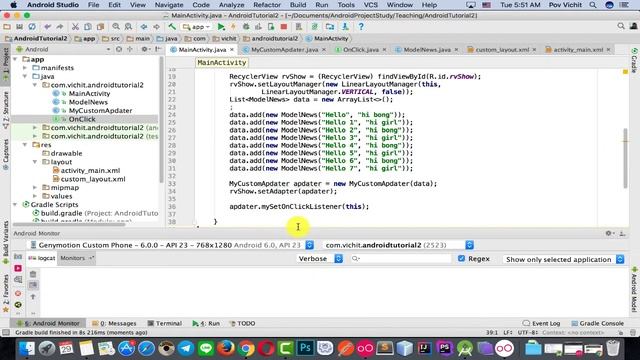This screenshot has height=360, width=640.
Task: Click the Scroll from Source target icon
Action: pos(118,49)
